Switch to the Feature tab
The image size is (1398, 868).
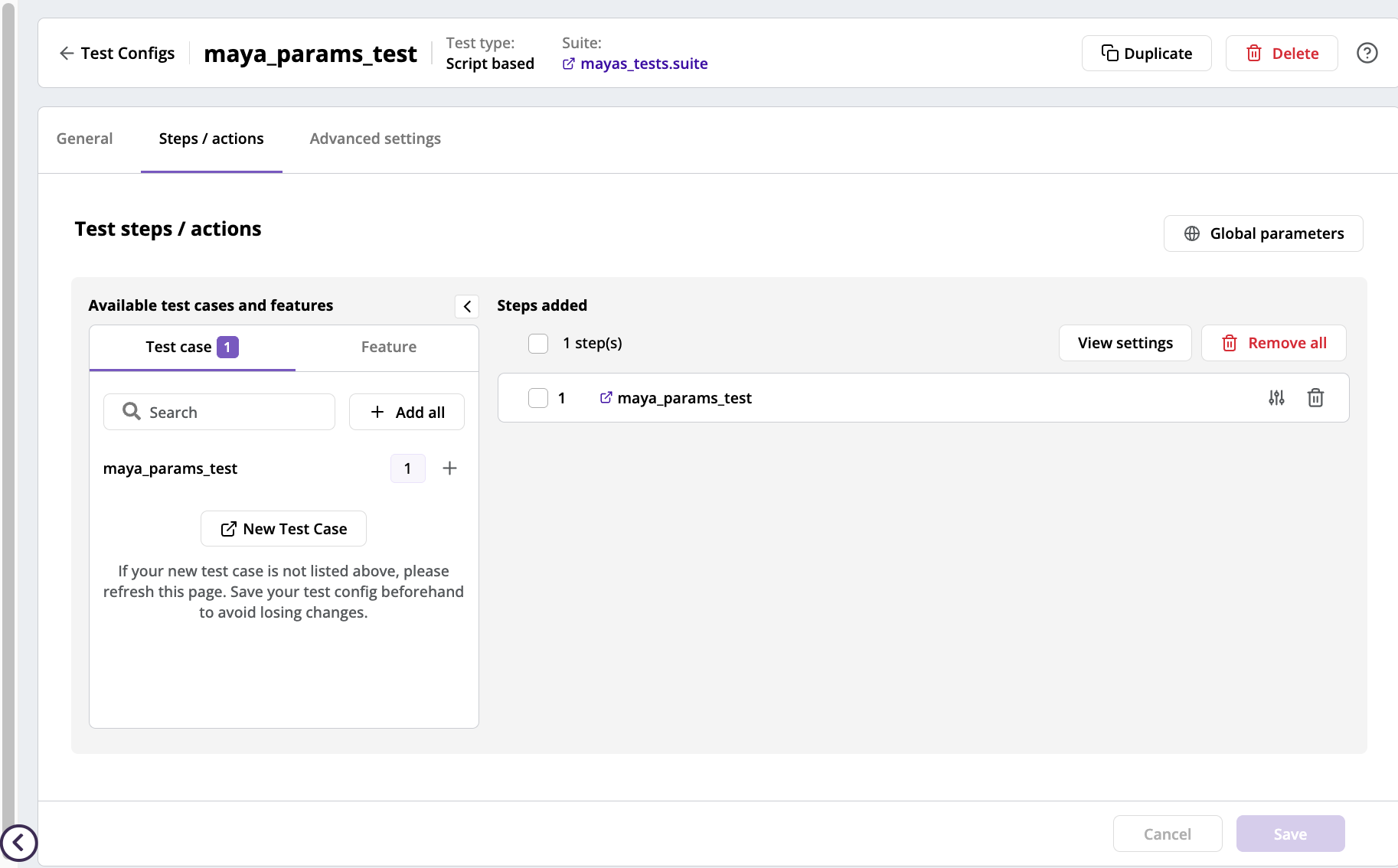pos(388,347)
